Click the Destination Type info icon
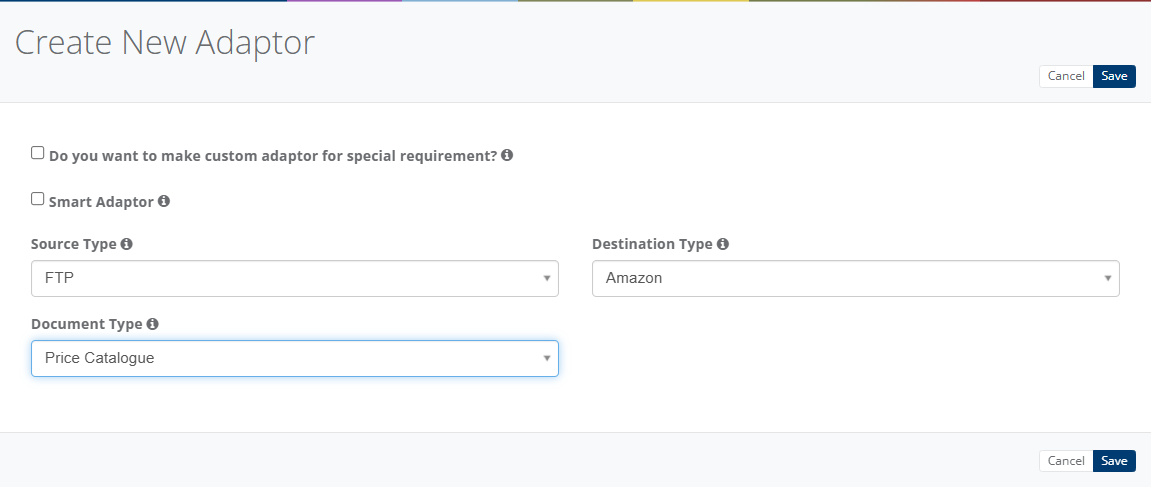1151x487 pixels. [723, 244]
